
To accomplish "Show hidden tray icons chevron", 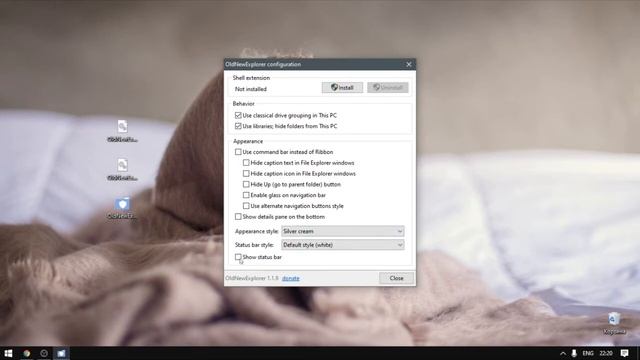I will pyautogui.click(x=563, y=353).
